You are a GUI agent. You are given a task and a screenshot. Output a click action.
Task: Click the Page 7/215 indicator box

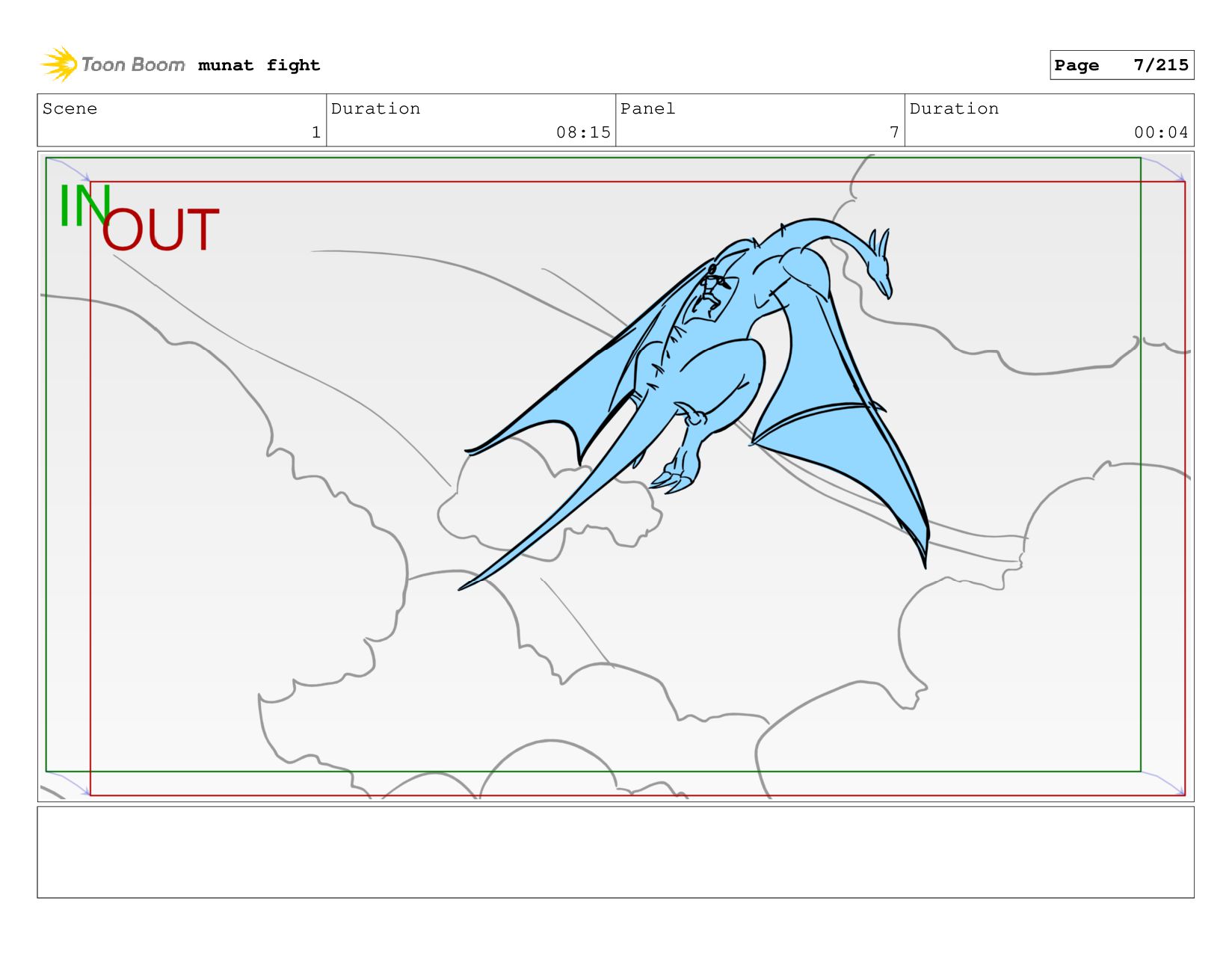[x=1121, y=65]
